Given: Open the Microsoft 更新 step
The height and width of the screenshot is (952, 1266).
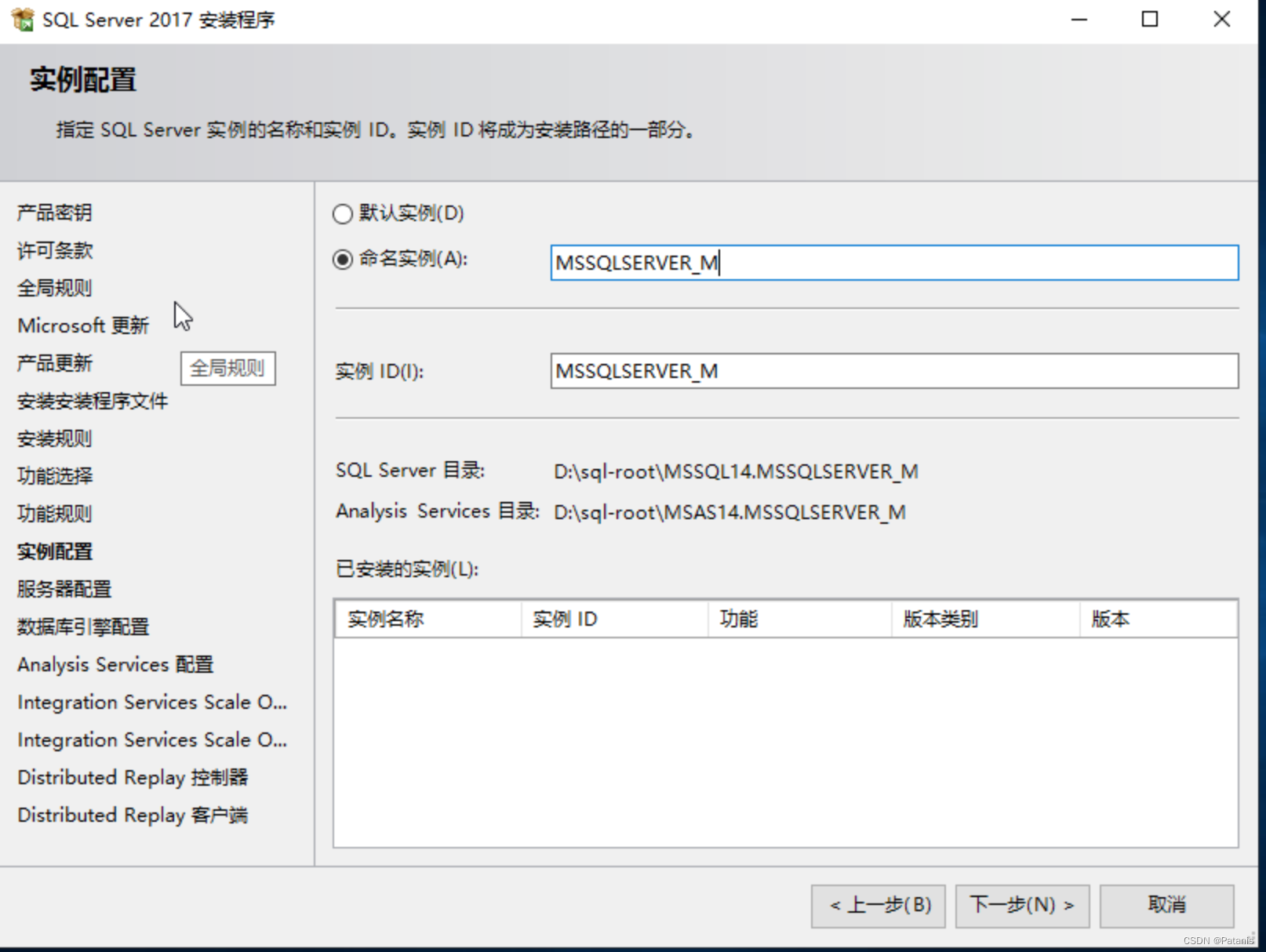Looking at the screenshot, I should pyautogui.click(x=83, y=325).
